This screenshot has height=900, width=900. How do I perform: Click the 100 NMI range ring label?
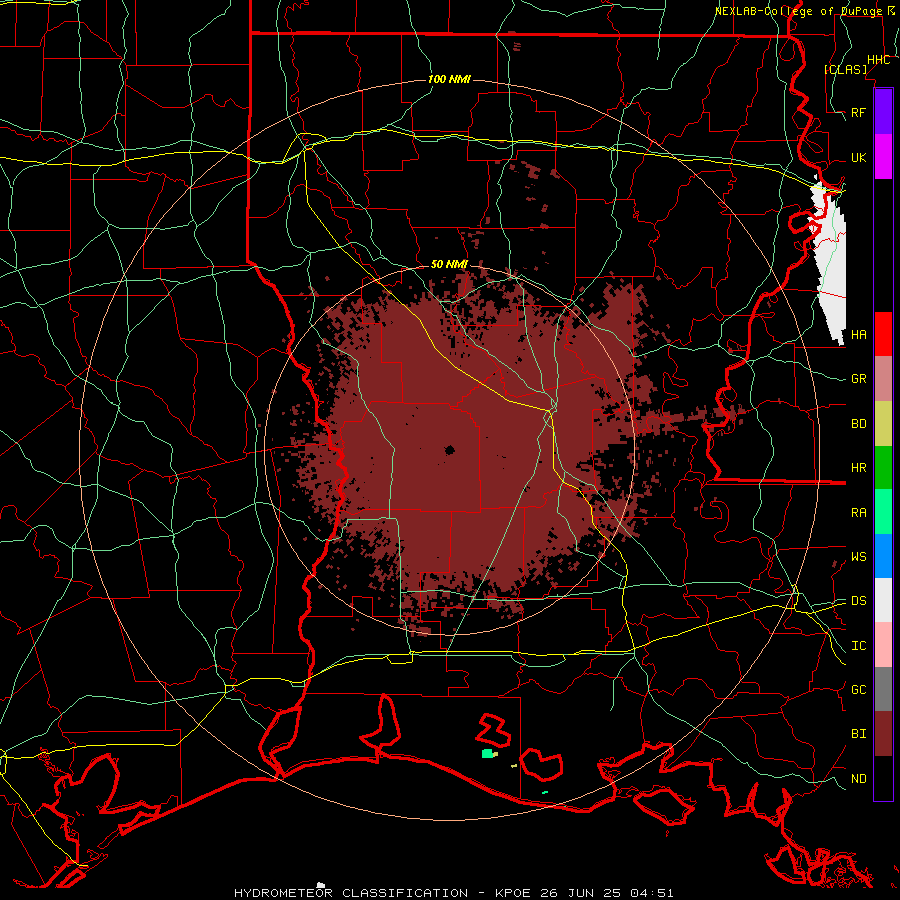click(x=449, y=79)
